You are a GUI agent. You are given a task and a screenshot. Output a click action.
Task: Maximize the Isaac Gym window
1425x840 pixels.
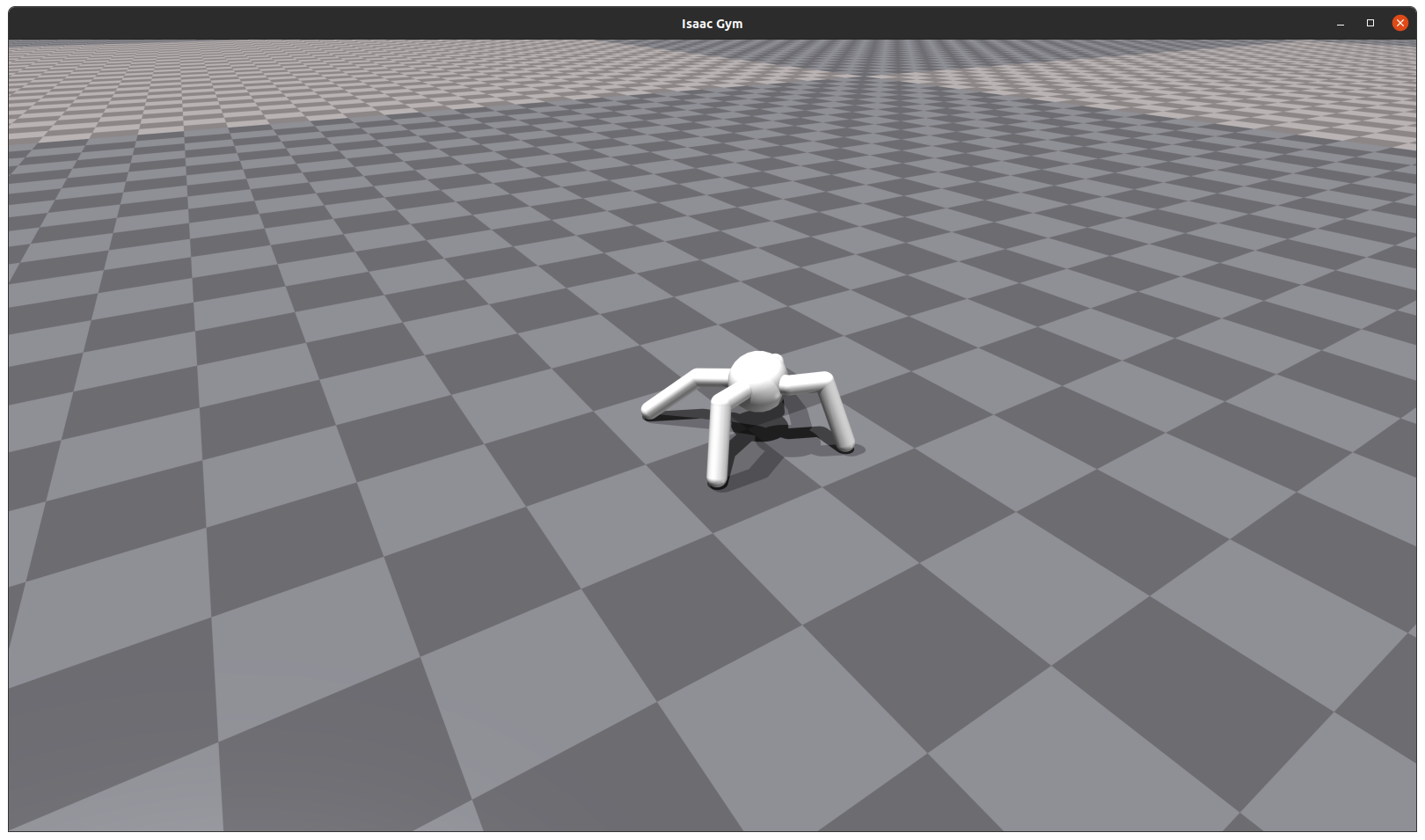1370,23
